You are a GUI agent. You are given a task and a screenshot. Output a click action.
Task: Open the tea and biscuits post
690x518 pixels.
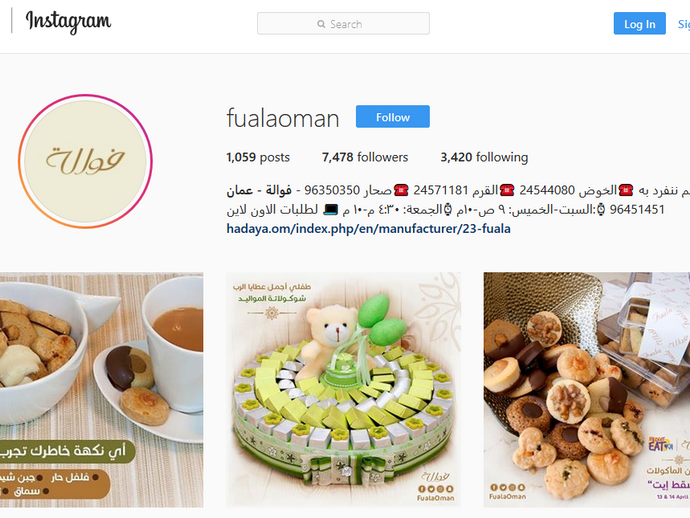coord(102,390)
